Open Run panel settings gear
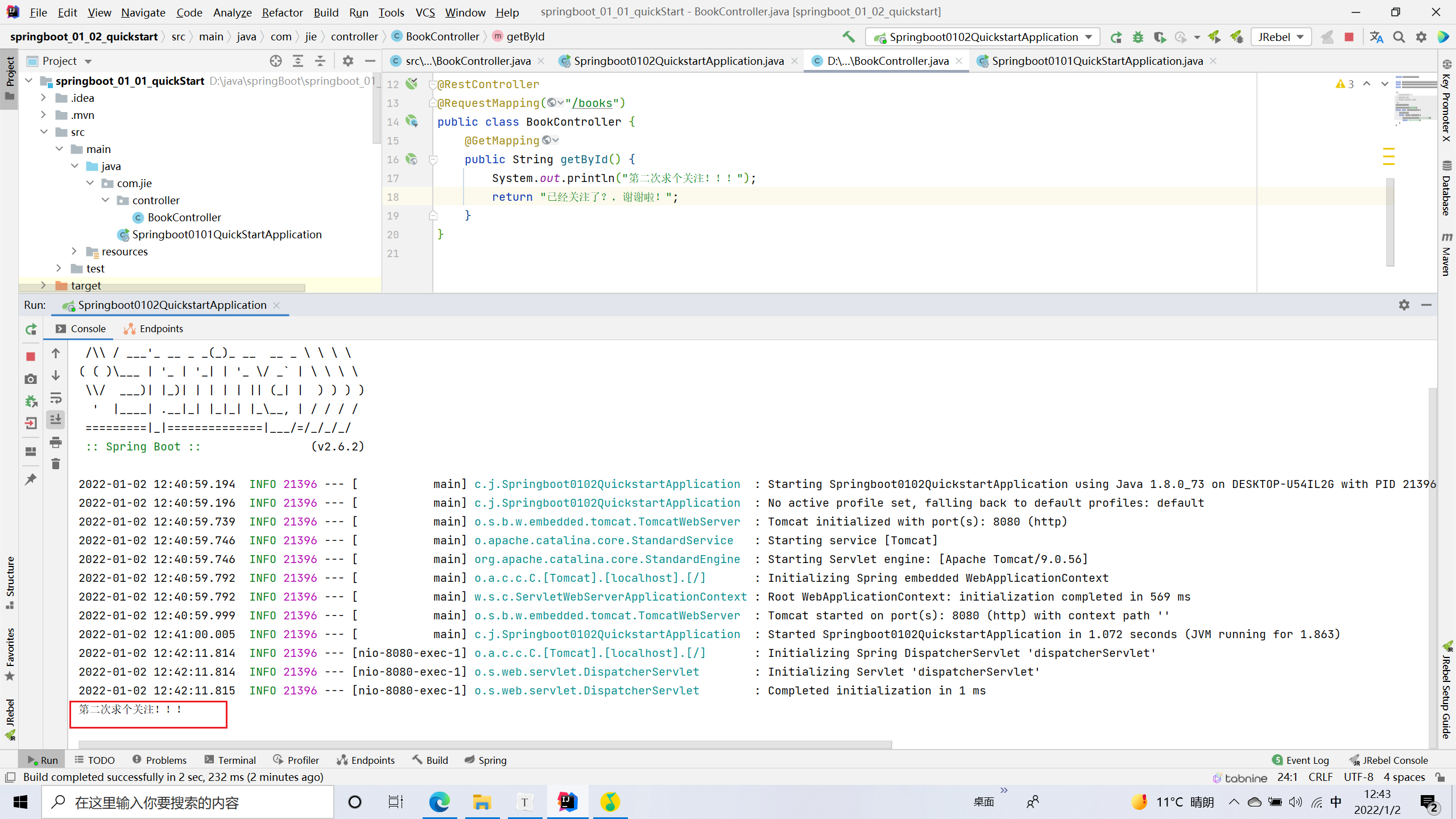Image resolution: width=1456 pixels, height=819 pixels. [1404, 305]
